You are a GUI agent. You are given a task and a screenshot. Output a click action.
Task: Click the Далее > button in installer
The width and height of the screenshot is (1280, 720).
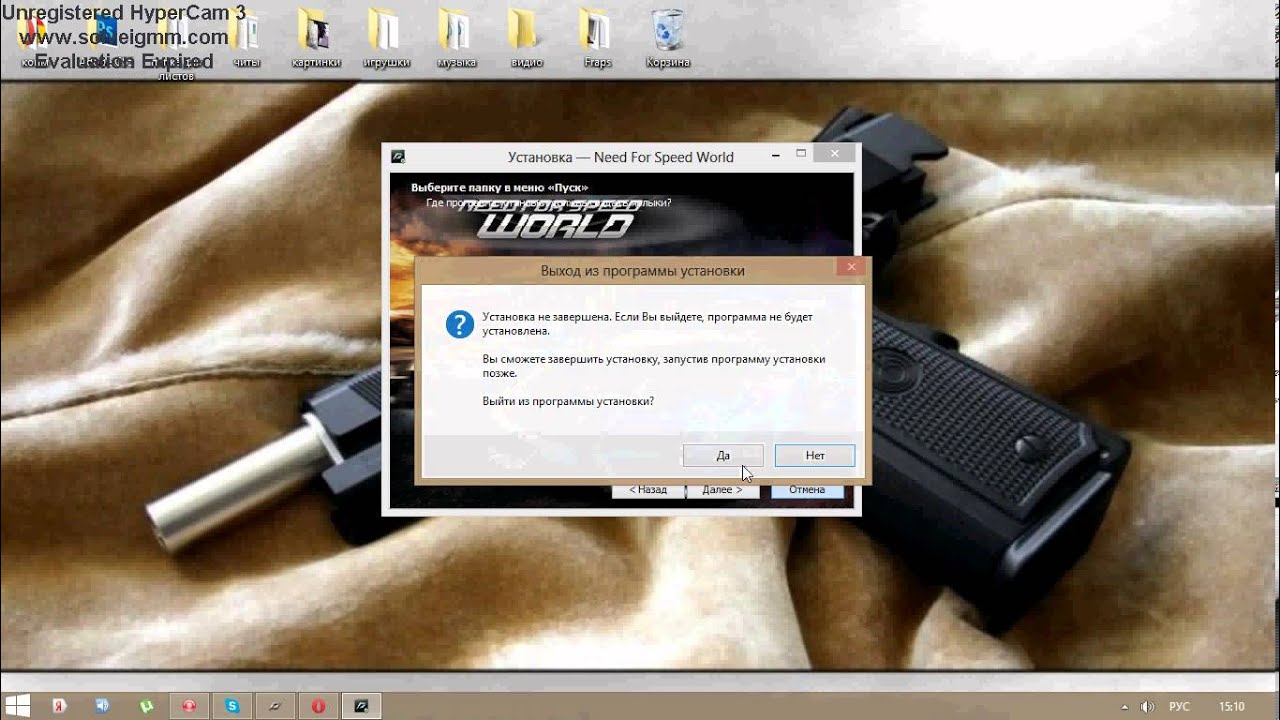pyautogui.click(x=722, y=490)
